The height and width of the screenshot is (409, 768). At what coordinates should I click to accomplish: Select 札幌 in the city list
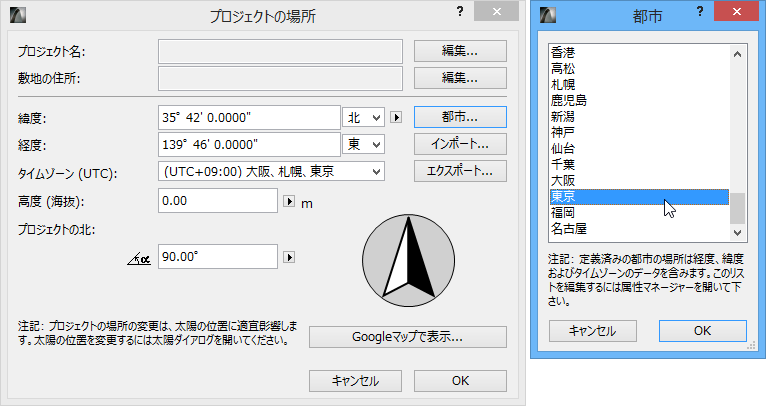click(x=639, y=84)
